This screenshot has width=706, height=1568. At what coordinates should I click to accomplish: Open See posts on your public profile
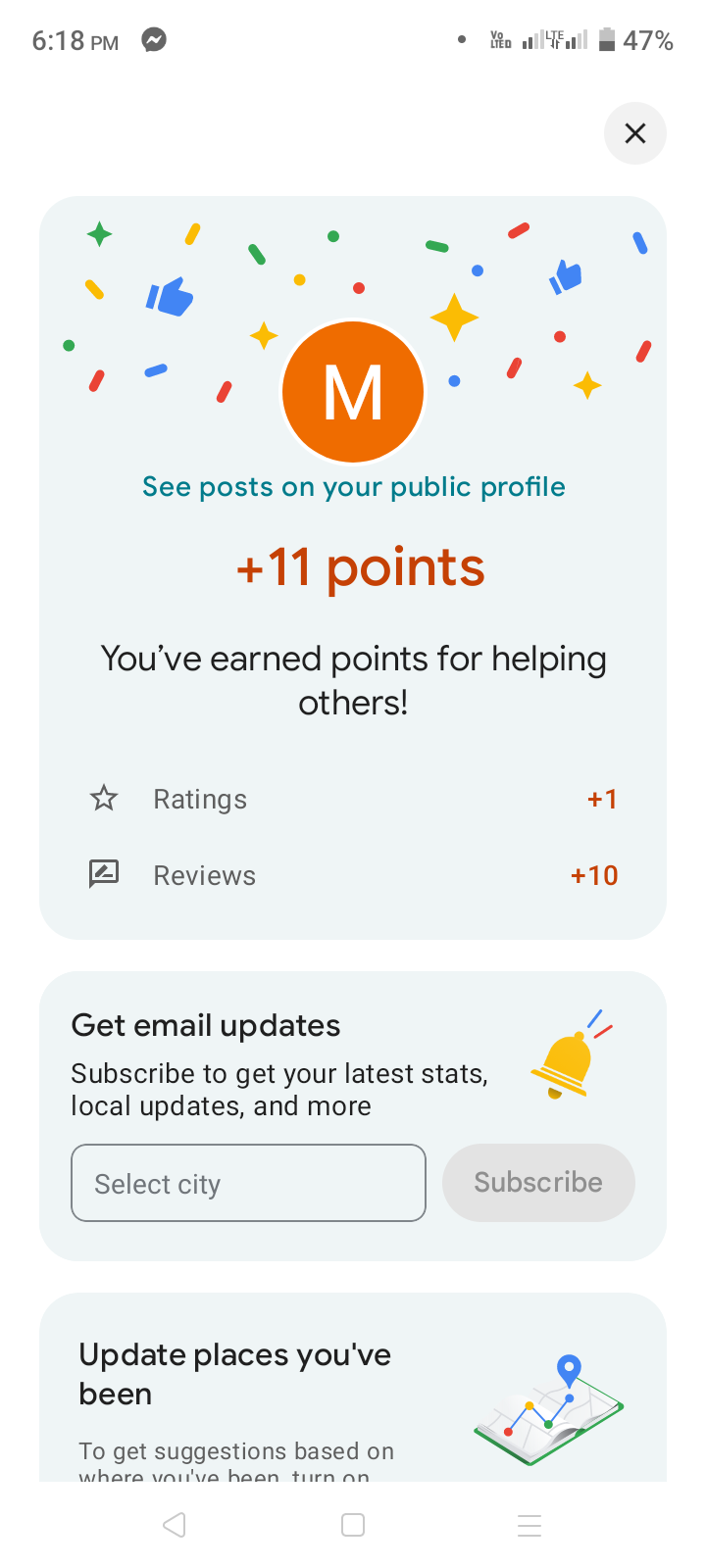353,487
